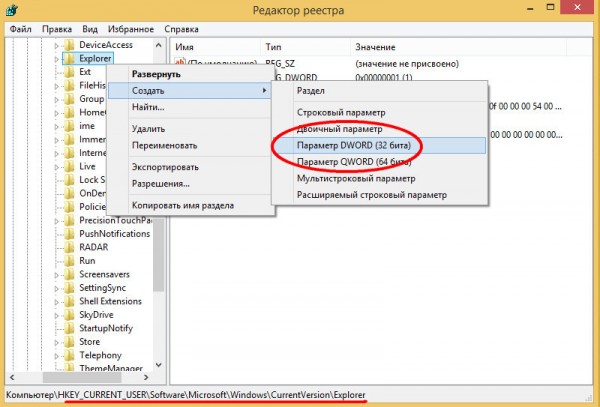This screenshot has width=600, height=407.
Task: Open the Правка menu in menu bar
Action: [57, 29]
